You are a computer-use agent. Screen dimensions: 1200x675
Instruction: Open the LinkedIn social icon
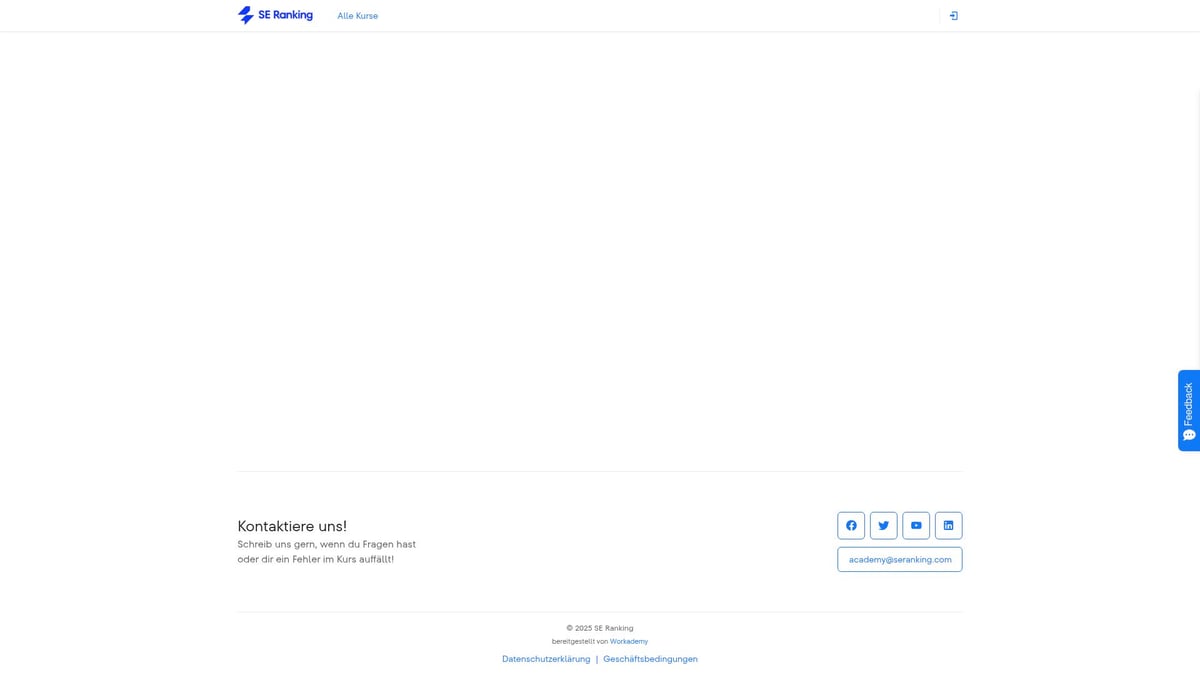click(x=948, y=525)
